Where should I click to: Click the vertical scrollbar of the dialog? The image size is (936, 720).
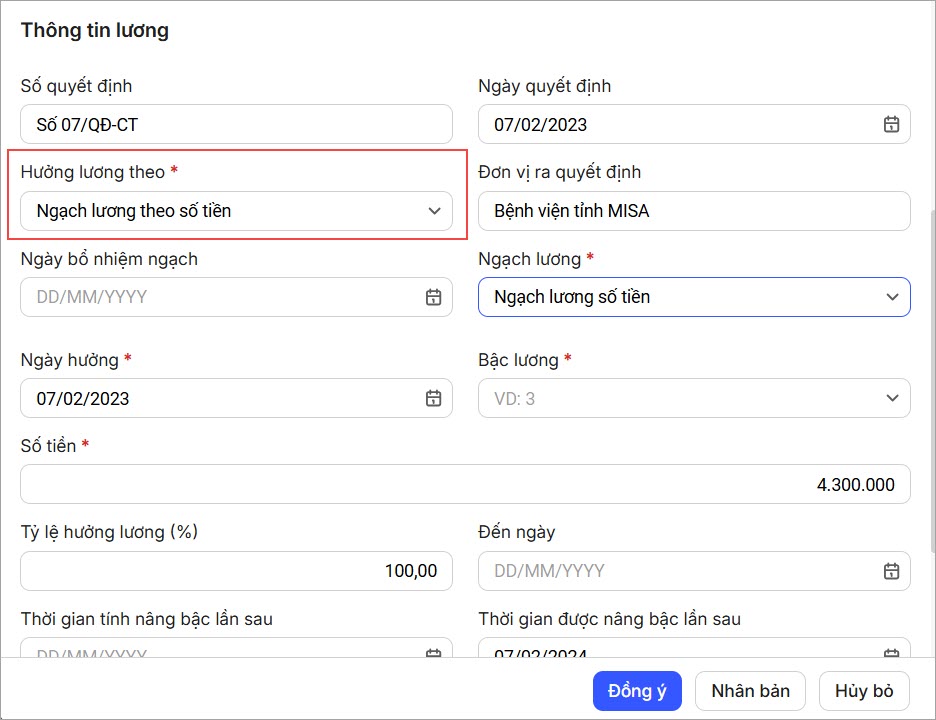931,400
